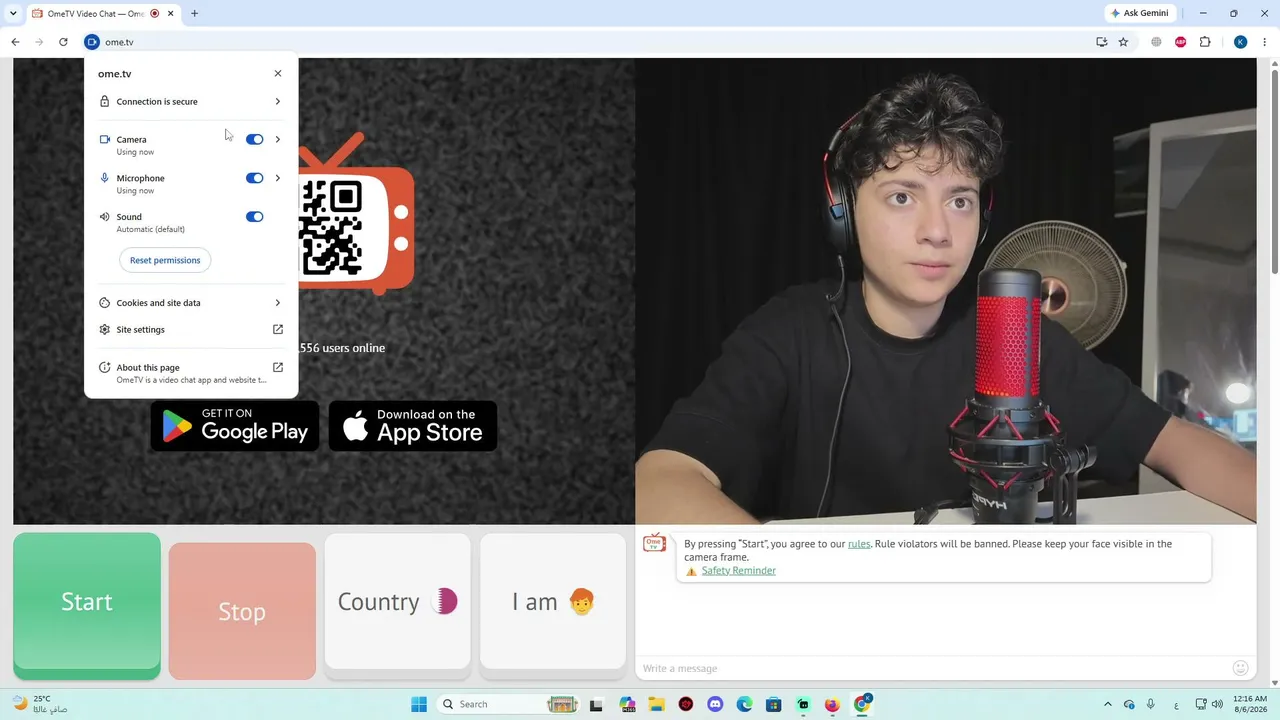The width and height of the screenshot is (1280, 720).
Task: Open a new browser tab
Action: click(194, 13)
